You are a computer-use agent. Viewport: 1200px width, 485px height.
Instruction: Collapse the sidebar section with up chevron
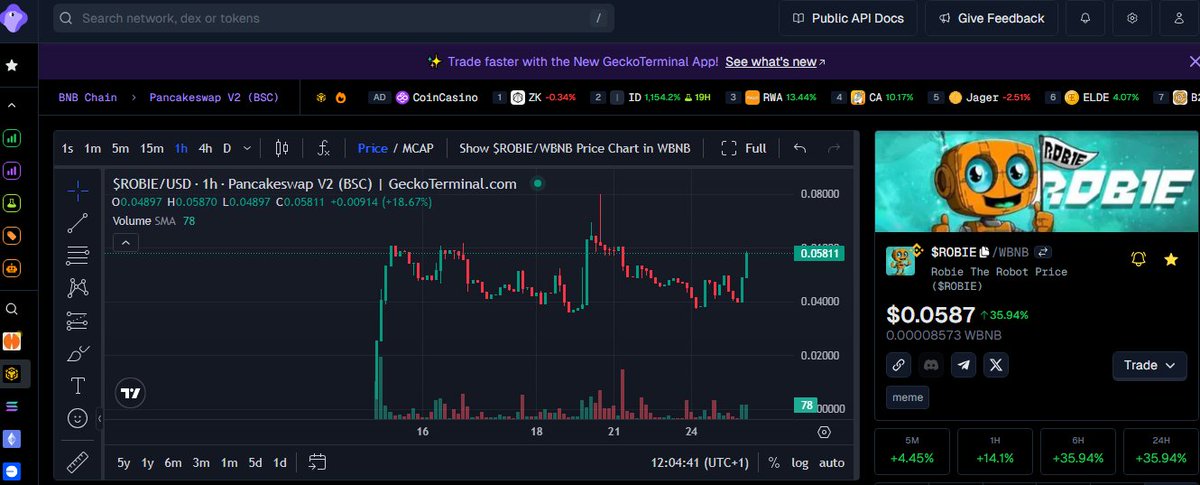point(12,105)
